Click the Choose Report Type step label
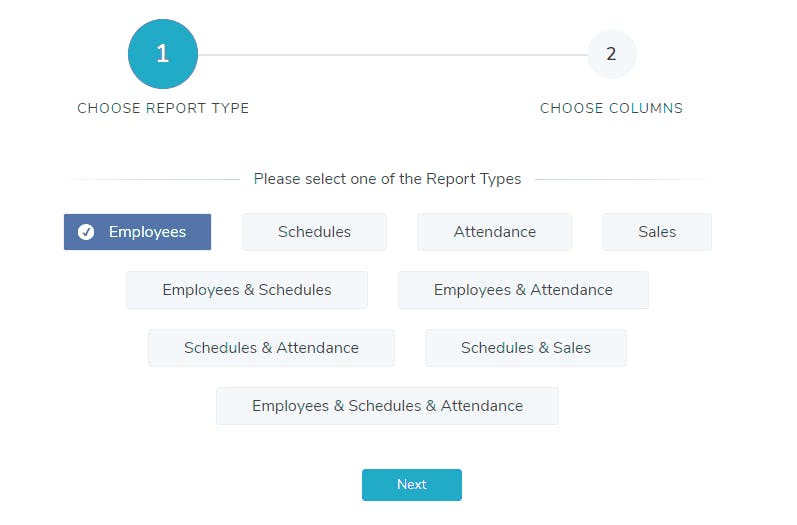Viewport: 797px width, 525px height. pyautogui.click(x=163, y=108)
